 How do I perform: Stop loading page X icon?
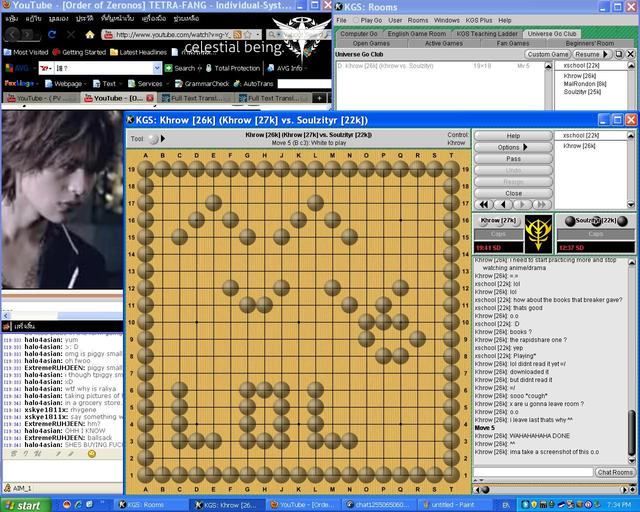pyautogui.click(x=71, y=35)
